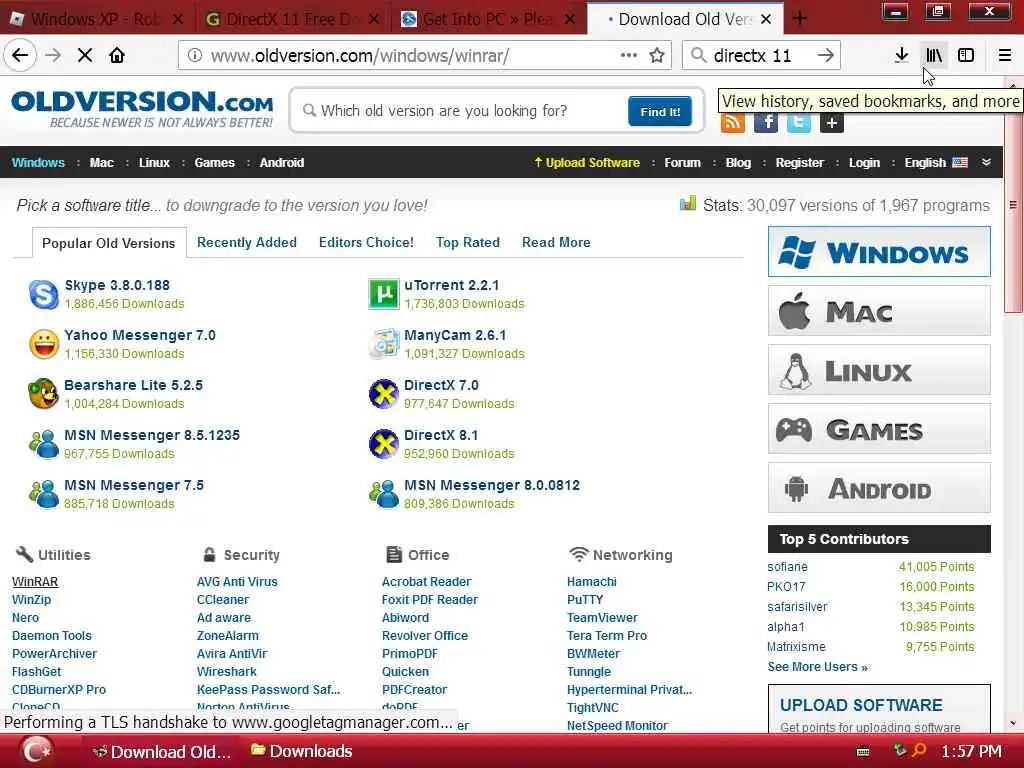Click the Register link
The image size is (1024, 768).
click(x=799, y=163)
